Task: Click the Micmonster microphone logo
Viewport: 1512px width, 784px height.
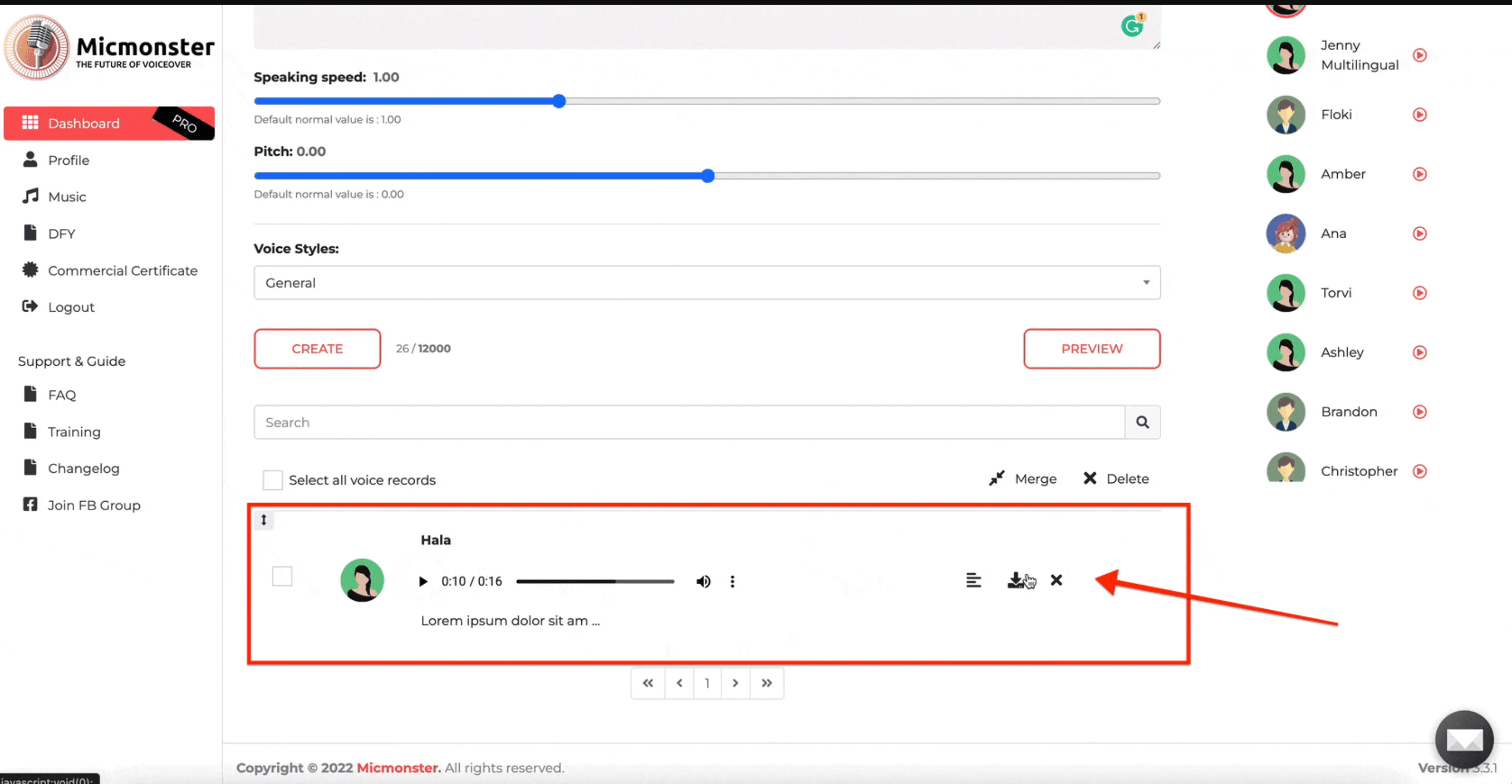Action: tap(36, 47)
